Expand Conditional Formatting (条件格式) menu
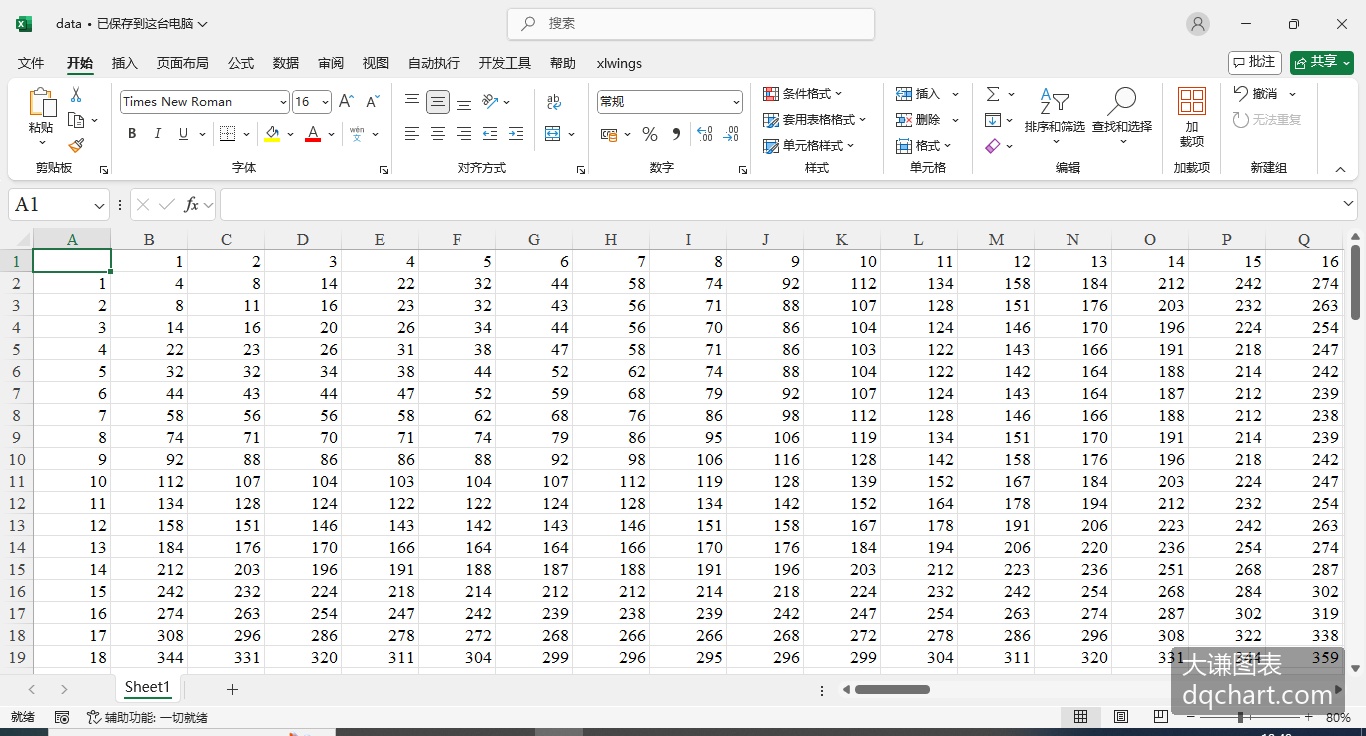 [803, 94]
